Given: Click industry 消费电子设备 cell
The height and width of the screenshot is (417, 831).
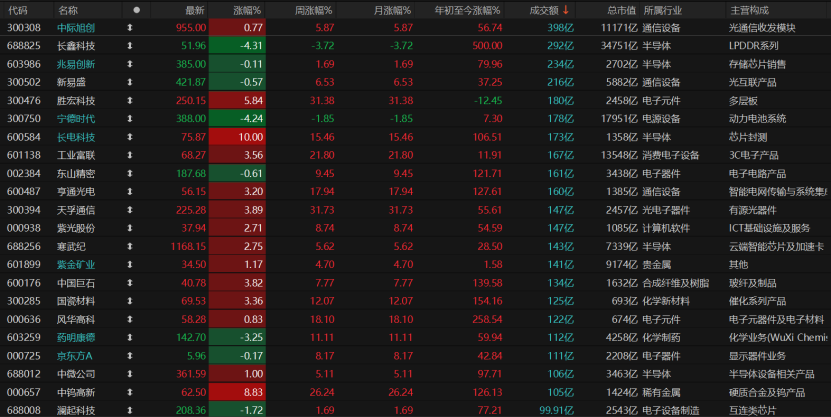Looking at the screenshot, I should tap(670, 155).
